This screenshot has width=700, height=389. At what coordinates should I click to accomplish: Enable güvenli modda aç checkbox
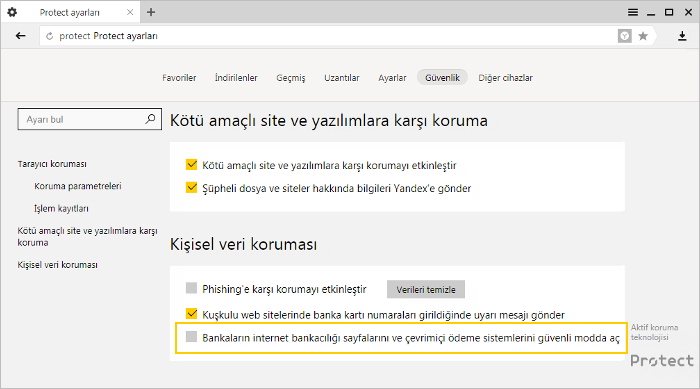coord(192,337)
